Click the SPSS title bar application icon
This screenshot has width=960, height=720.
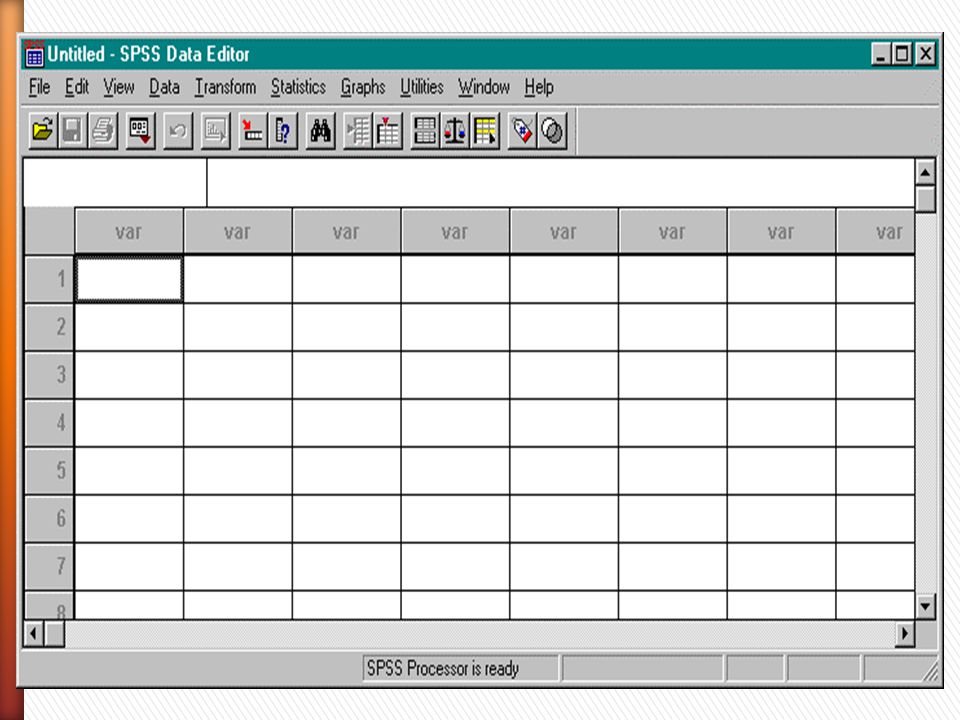point(34,54)
